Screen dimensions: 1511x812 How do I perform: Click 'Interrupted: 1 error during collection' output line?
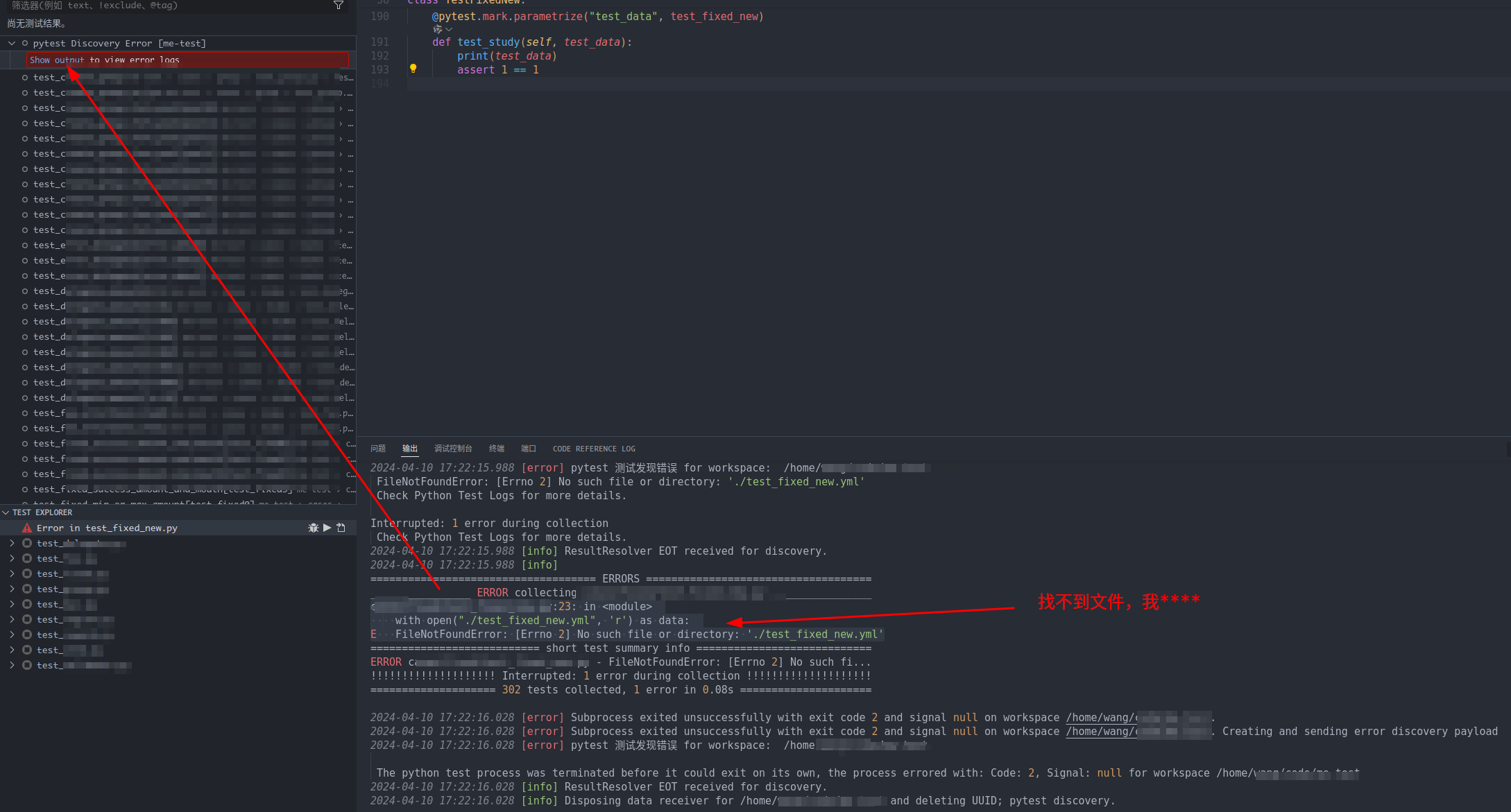tap(489, 524)
